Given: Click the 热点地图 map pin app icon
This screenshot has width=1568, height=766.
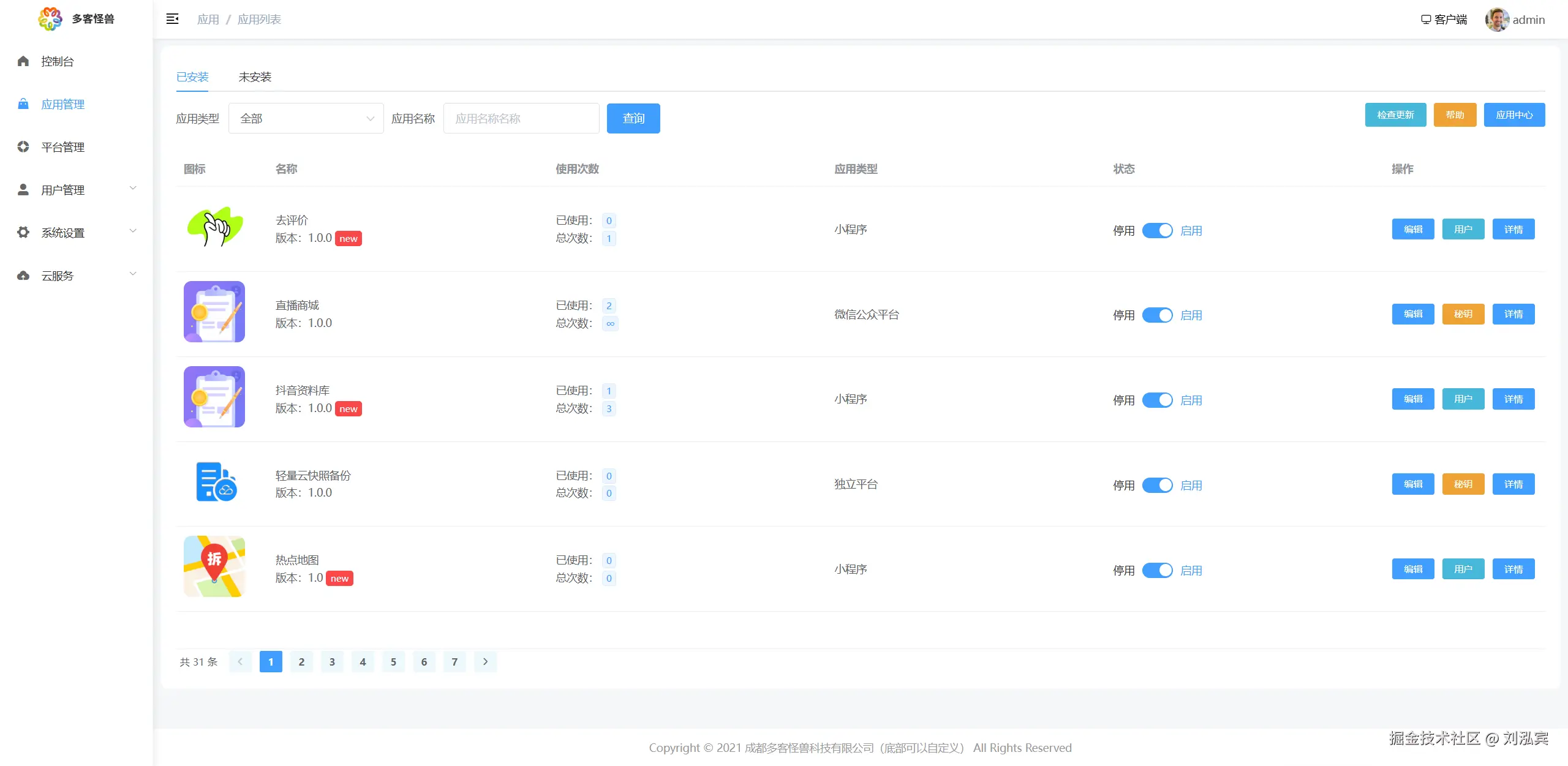Looking at the screenshot, I should [x=214, y=566].
